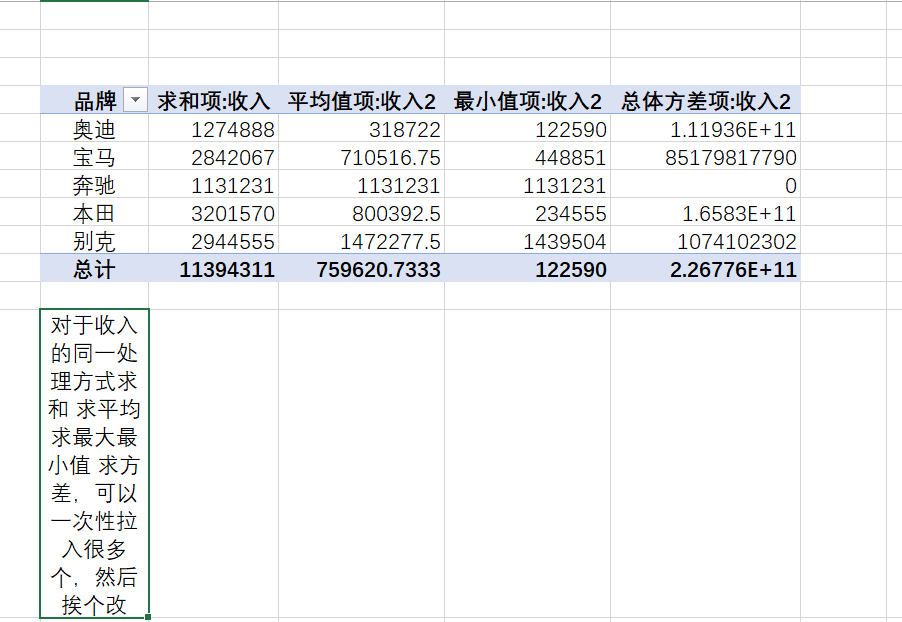Select the 品牌 header cell
The image size is (902, 622).
(94, 100)
